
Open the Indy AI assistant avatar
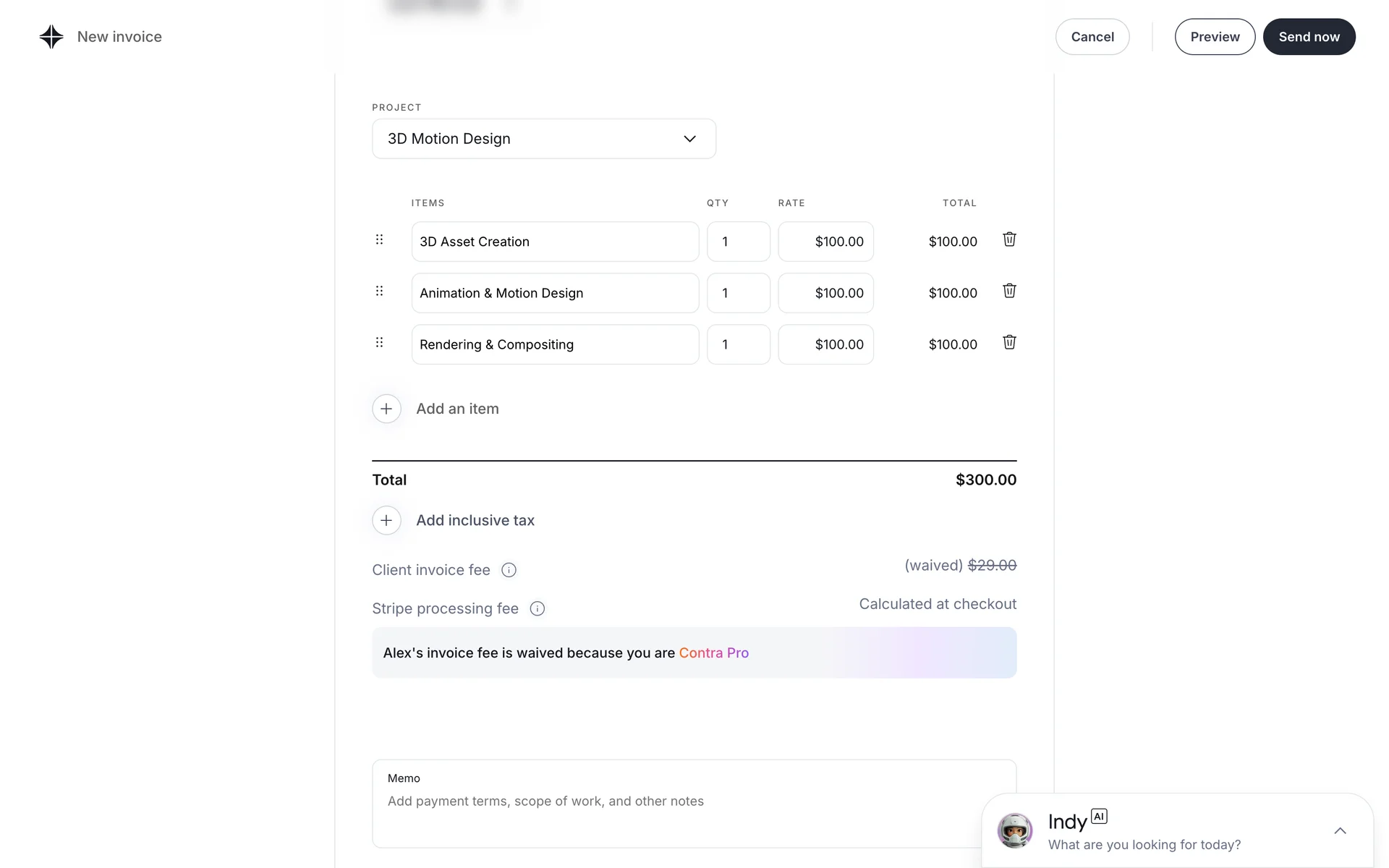coord(1014,830)
